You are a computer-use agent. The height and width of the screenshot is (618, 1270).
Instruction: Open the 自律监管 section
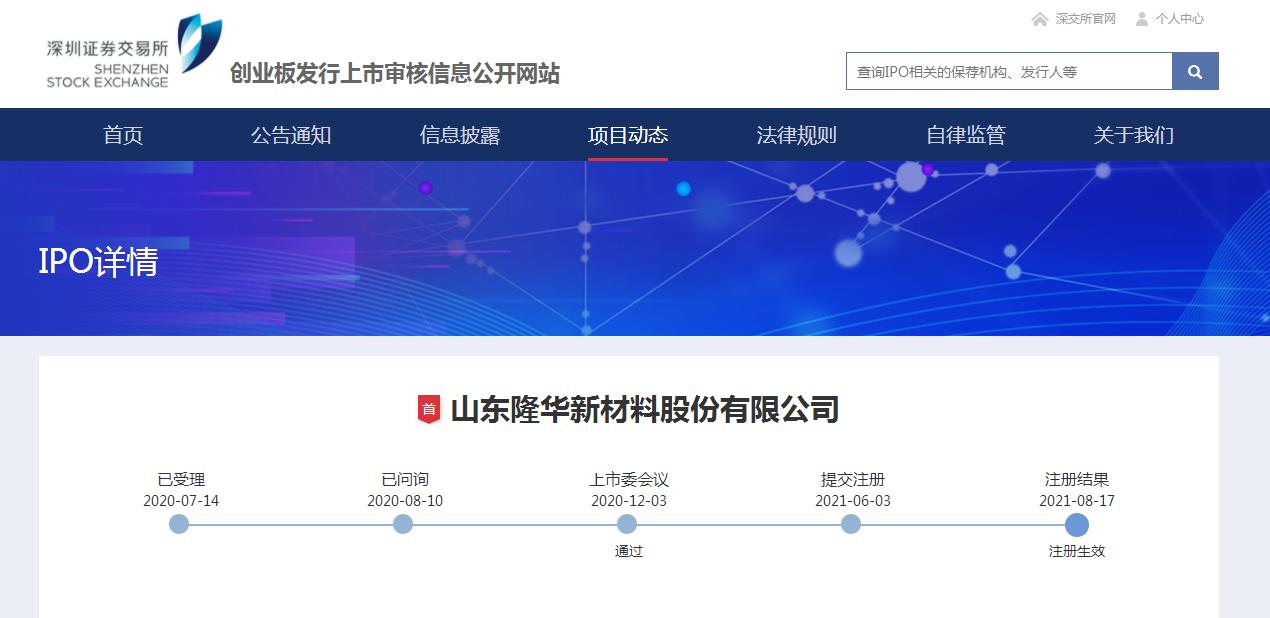[966, 135]
